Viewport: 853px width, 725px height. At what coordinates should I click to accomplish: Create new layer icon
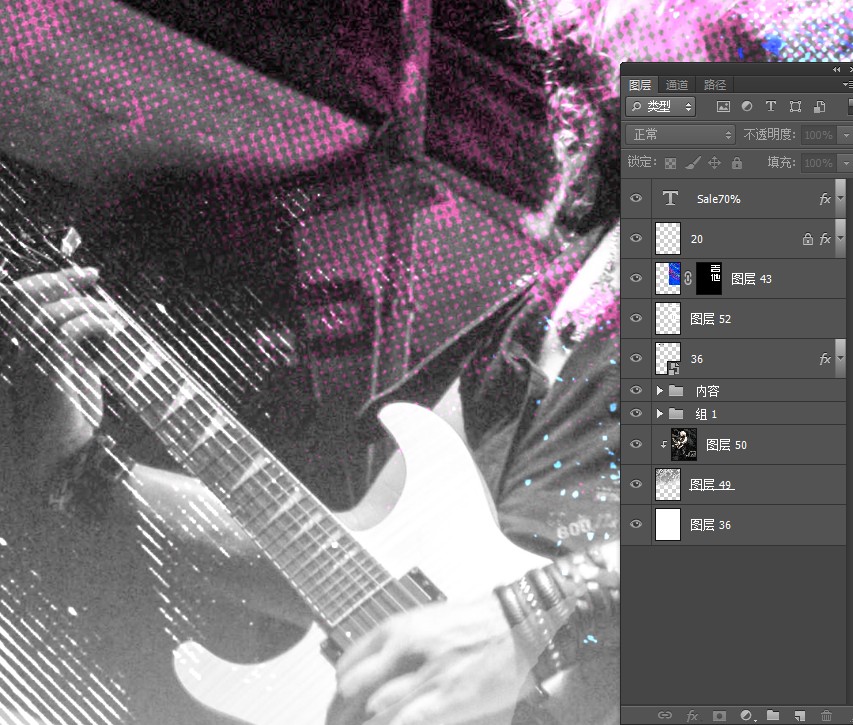click(799, 715)
